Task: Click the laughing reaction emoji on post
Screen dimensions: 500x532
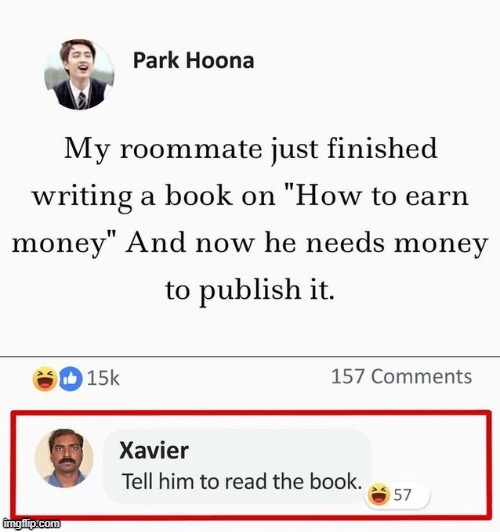Action: tap(44, 379)
